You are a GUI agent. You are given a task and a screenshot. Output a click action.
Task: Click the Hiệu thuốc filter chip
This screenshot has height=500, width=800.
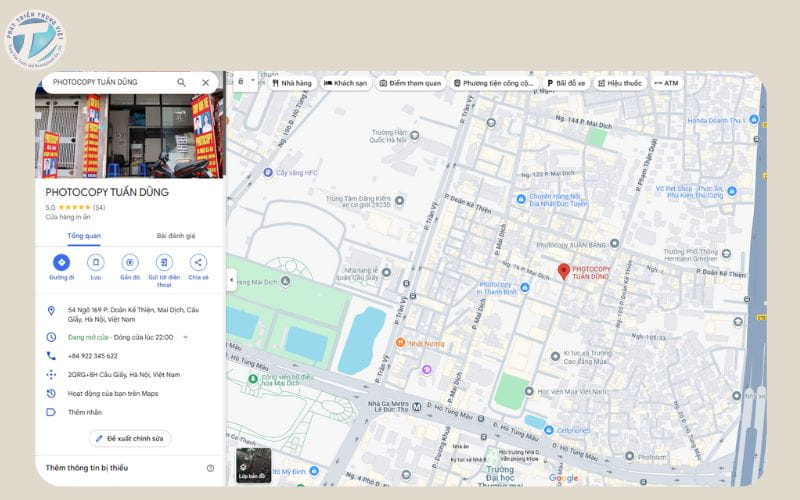(620, 83)
